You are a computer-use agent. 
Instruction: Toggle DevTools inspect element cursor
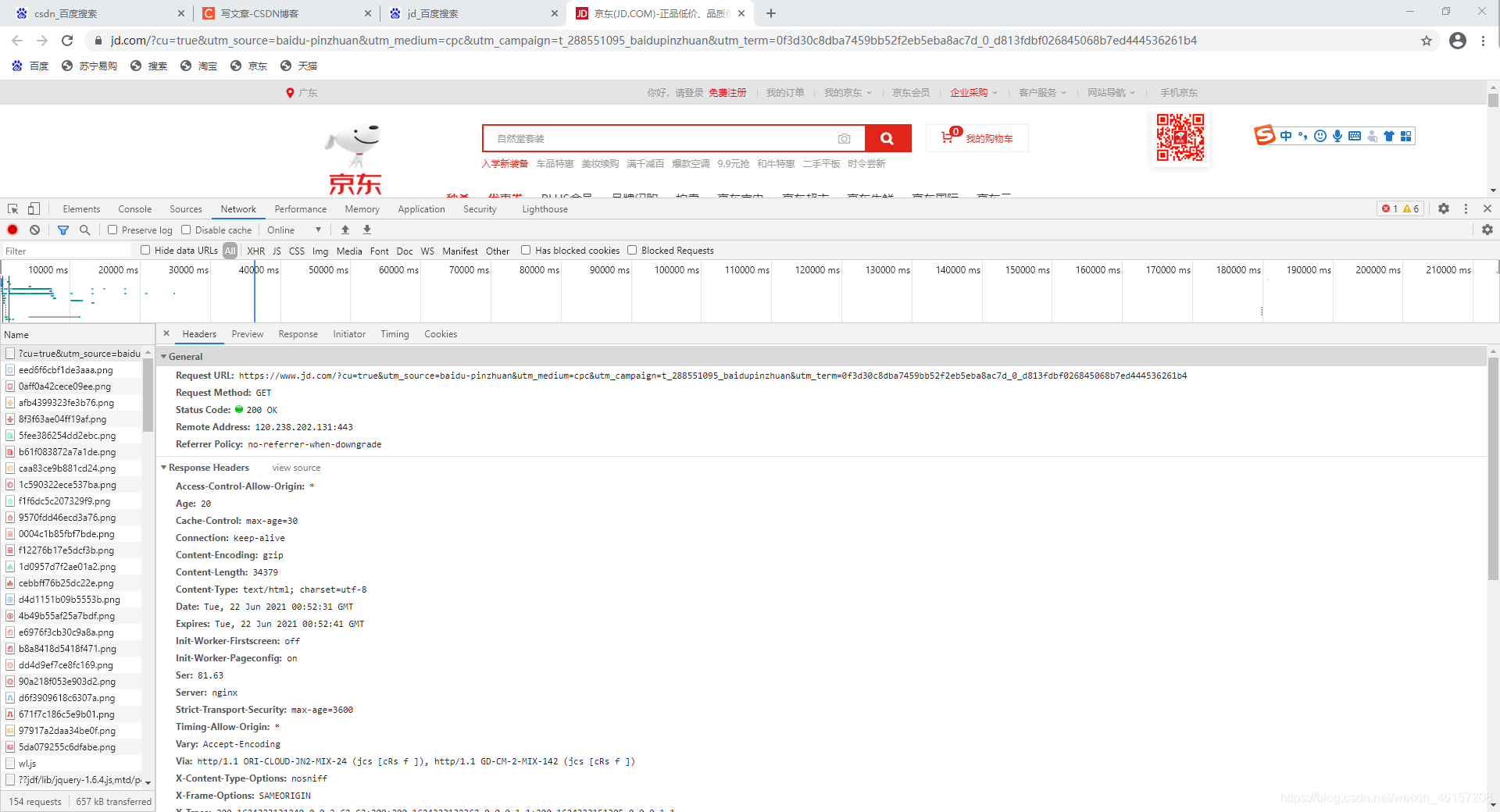[13, 208]
